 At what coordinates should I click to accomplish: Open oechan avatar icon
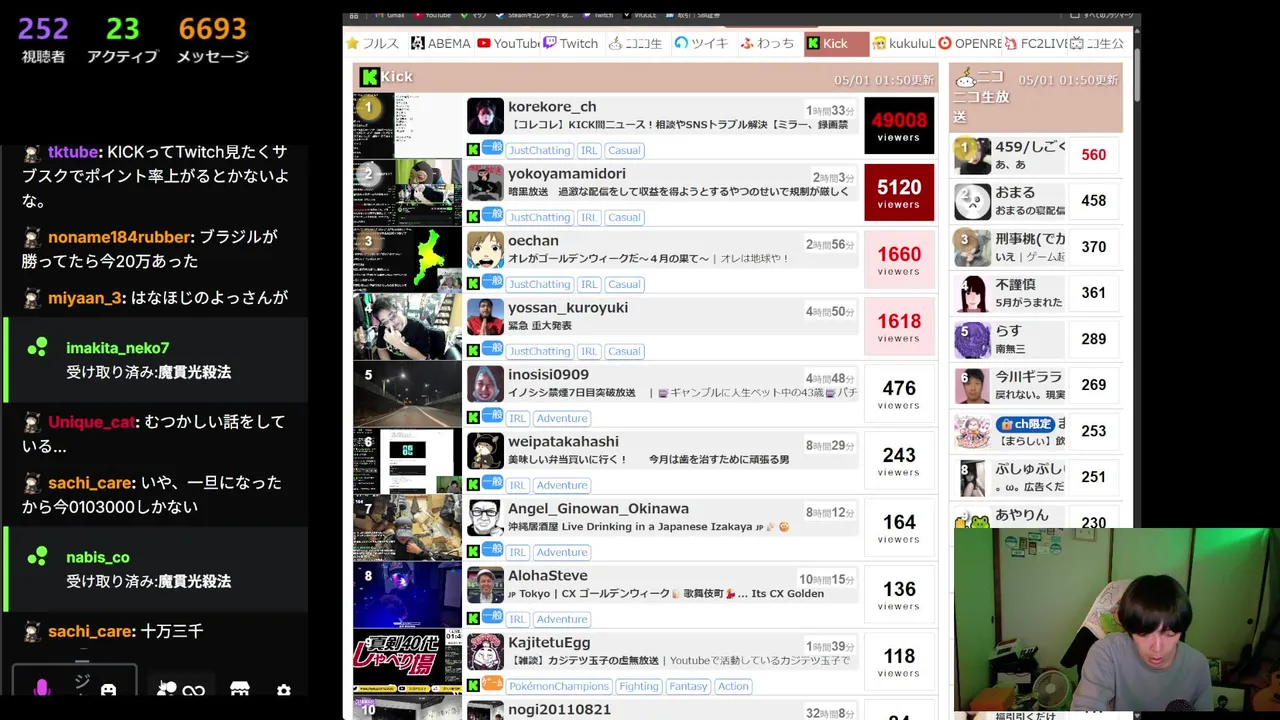(485, 250)
